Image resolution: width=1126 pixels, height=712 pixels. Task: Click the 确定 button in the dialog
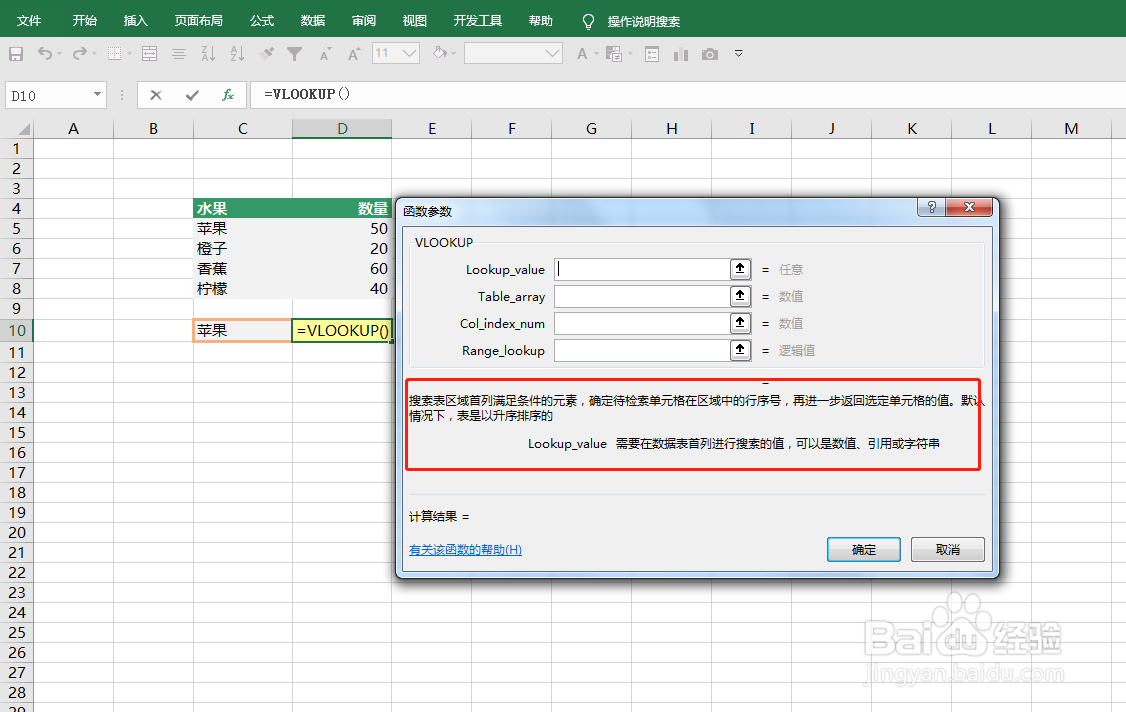pyautogui.click(x=864, y=550)
